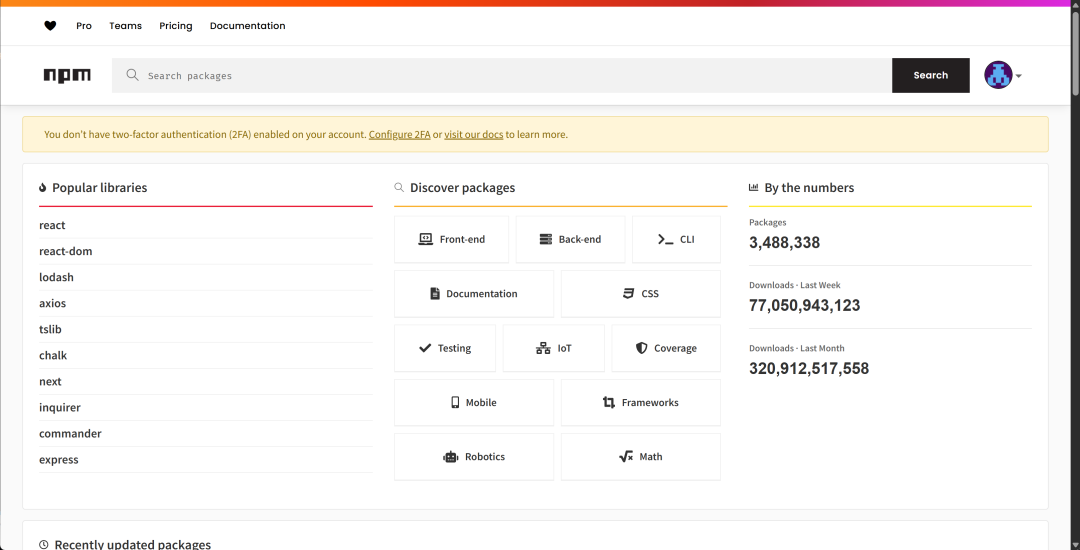Expand the account menu caret
The image size is (1080, 550).
(x=1019, y=76)
